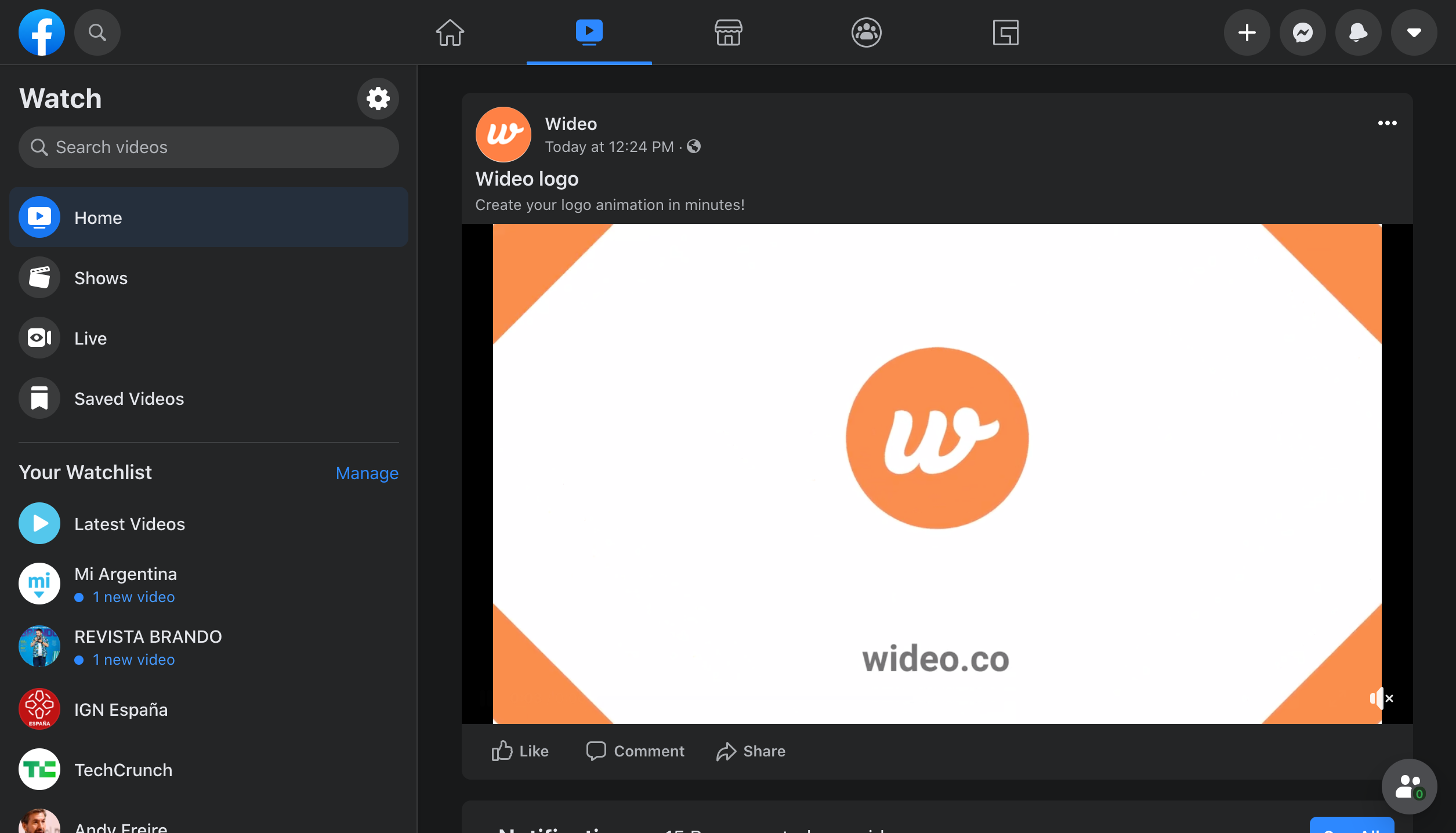Screen dimensions: 1456x833
Task: Open the Gaming tab icon in the top bar
Action: click(1006, 32)
